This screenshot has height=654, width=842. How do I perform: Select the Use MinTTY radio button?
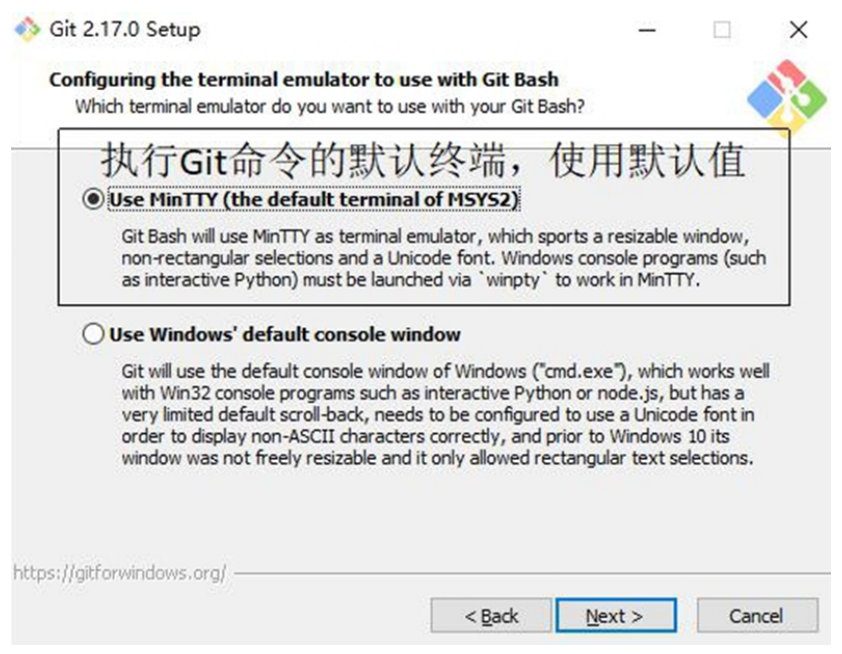[x=93, y=199]
